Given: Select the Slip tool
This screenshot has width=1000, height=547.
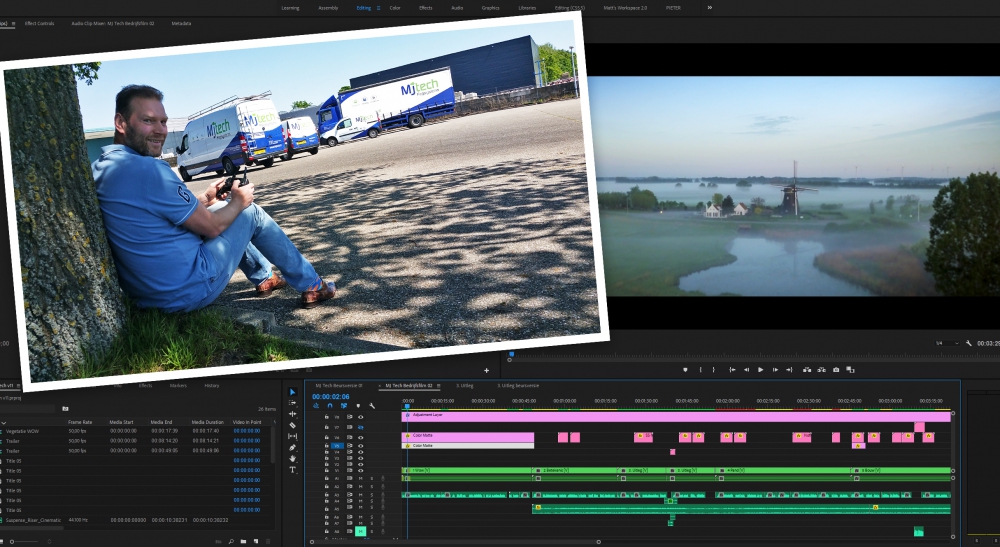Looking at the screenshot, I should [x=293, y=436].
